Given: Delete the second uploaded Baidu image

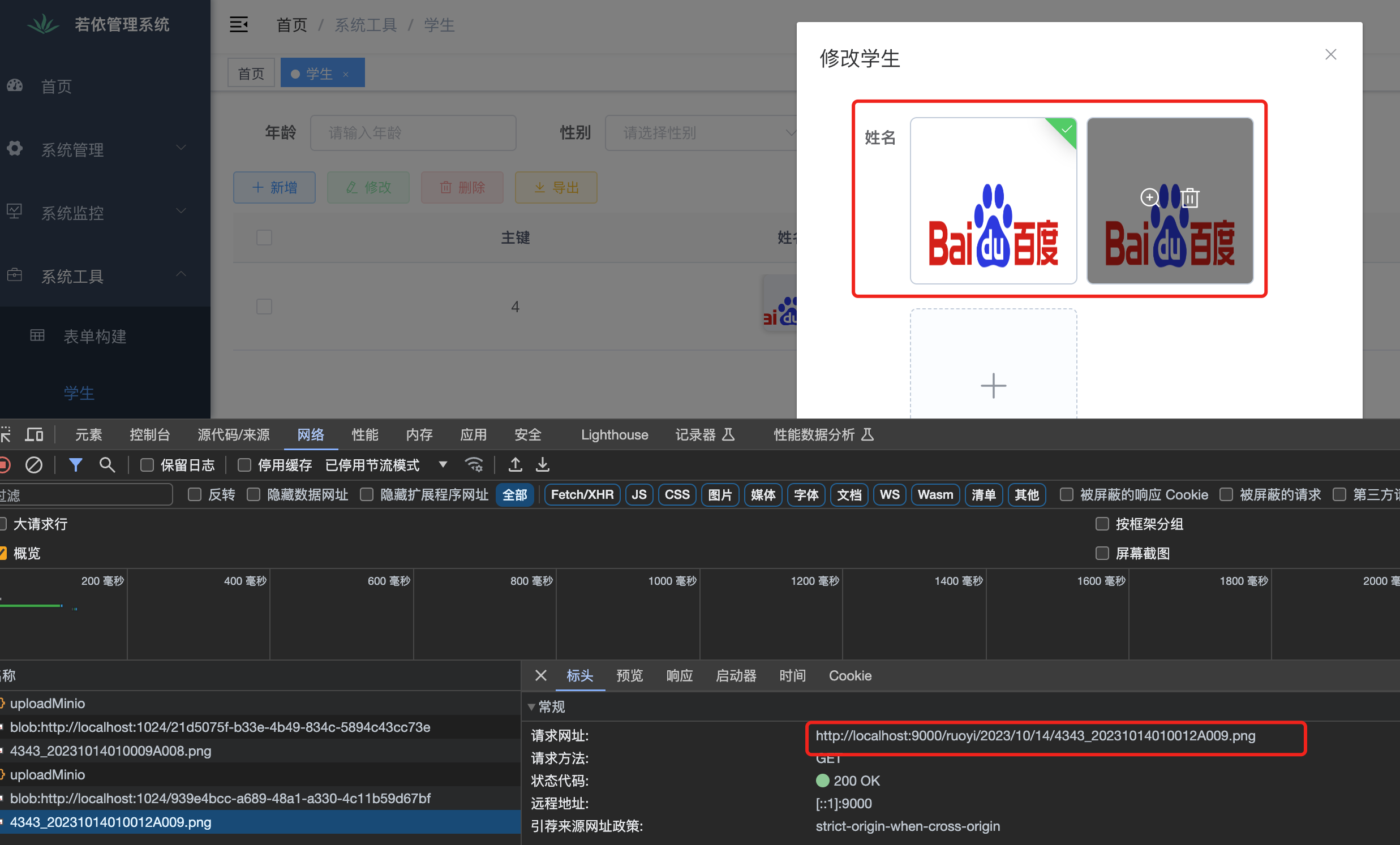Looking at the screenshot, I should [x=1189, y=197].
